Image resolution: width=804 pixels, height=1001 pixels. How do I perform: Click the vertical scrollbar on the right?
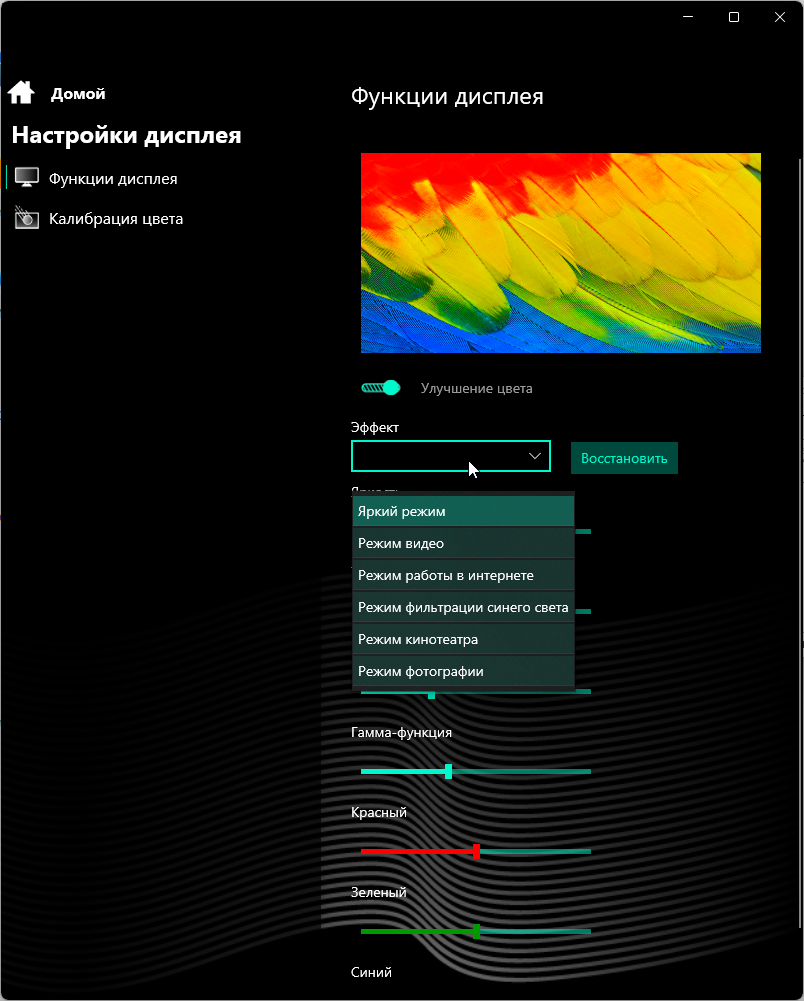(801, 543)
